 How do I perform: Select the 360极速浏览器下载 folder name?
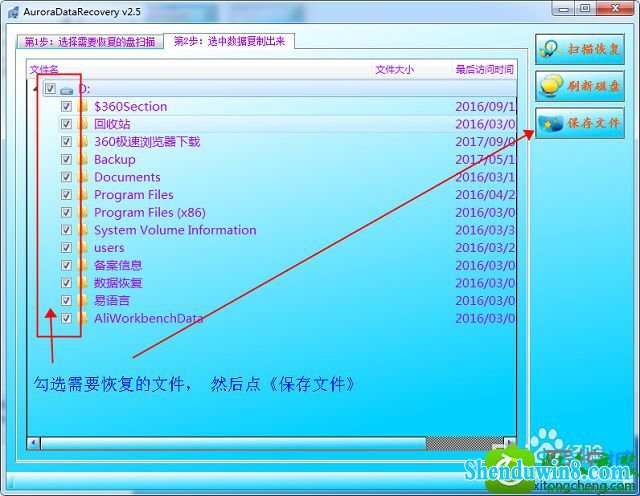[147, 142]
